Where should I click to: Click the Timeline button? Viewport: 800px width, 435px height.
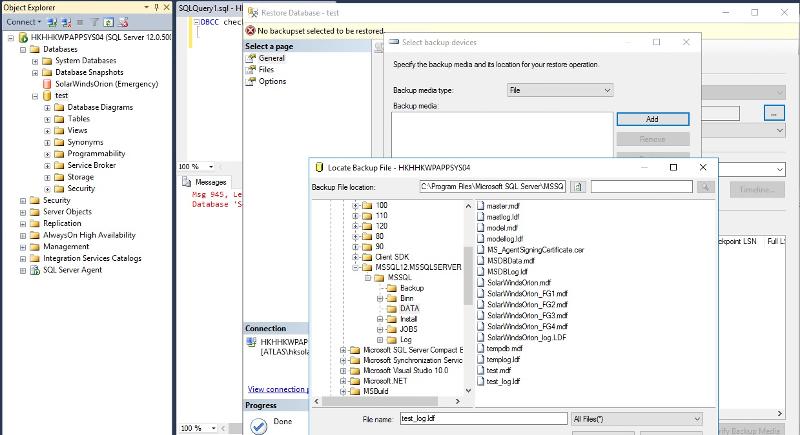pyautogui.click(x=757, y=189)
